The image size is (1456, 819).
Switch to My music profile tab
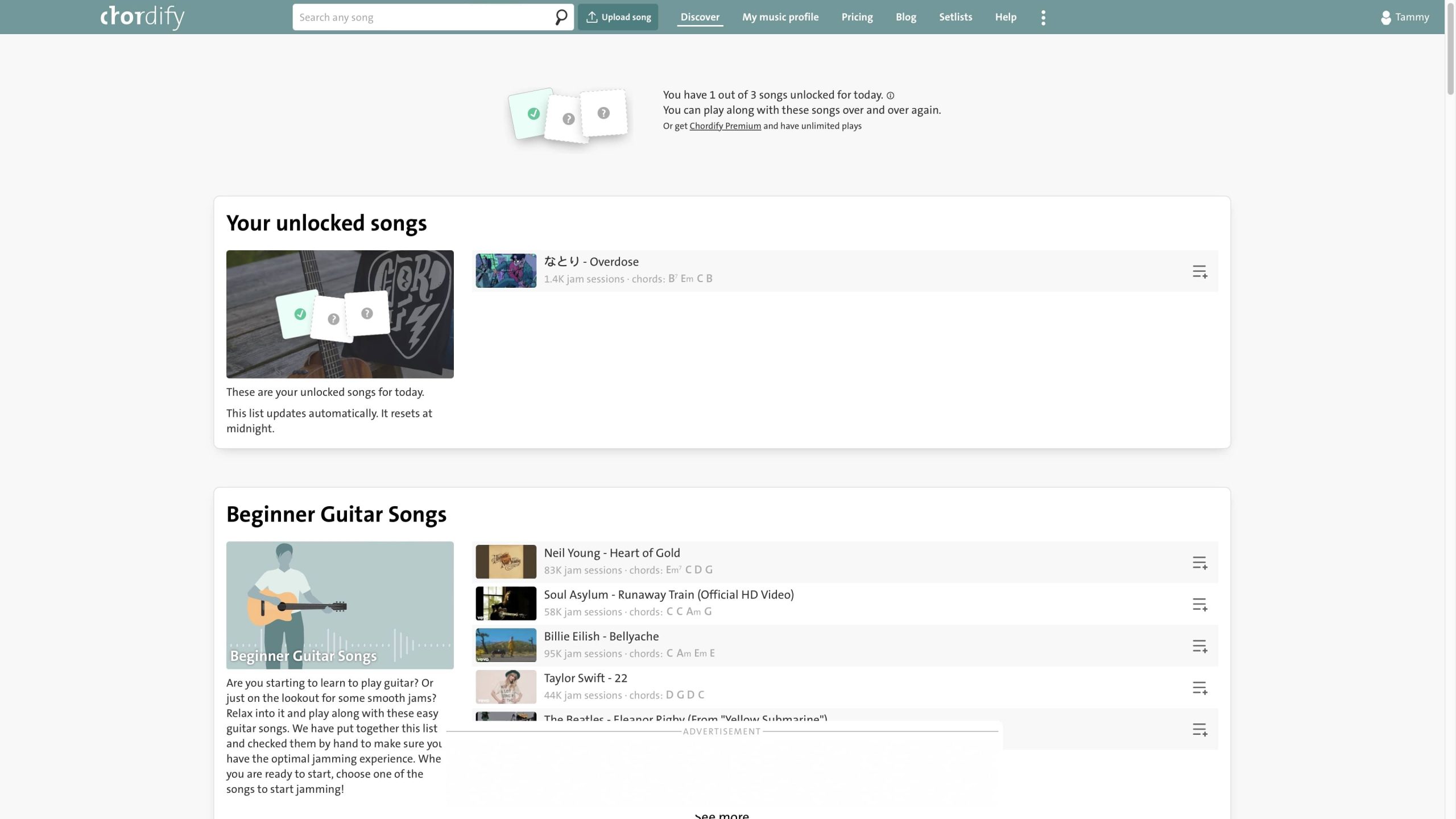tap(780, 17)
